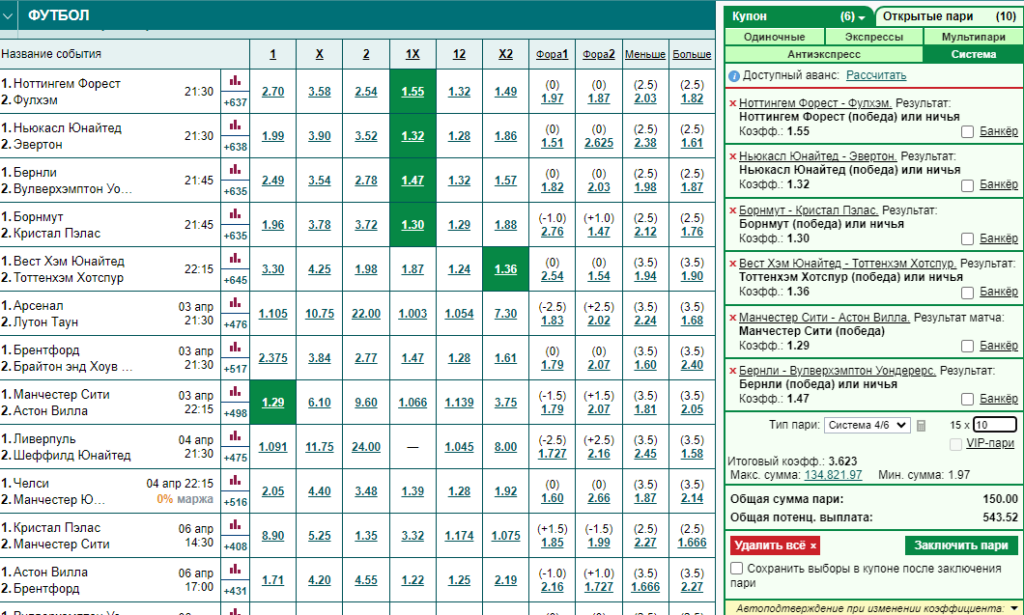1024x615 pixels.
Task: Deselect highlighted 1.36 X2 West Ham – Tottenham
Action: (x=505, y=269)
